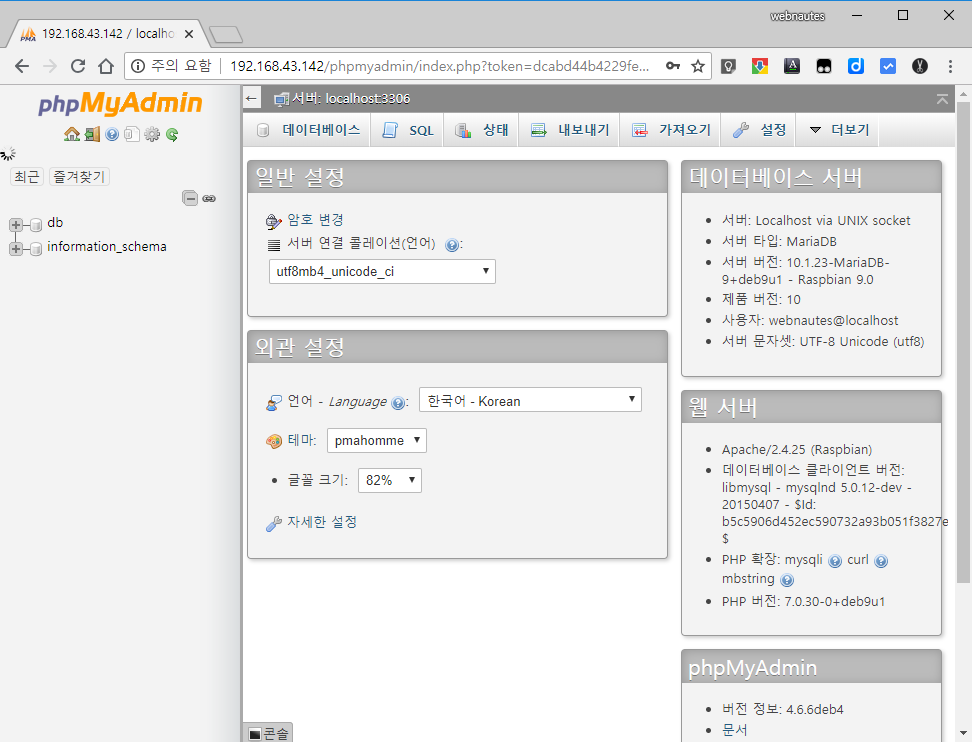
Task: Collapse the top bar with the up-arrow icon
Action: (x=942, y=99)
